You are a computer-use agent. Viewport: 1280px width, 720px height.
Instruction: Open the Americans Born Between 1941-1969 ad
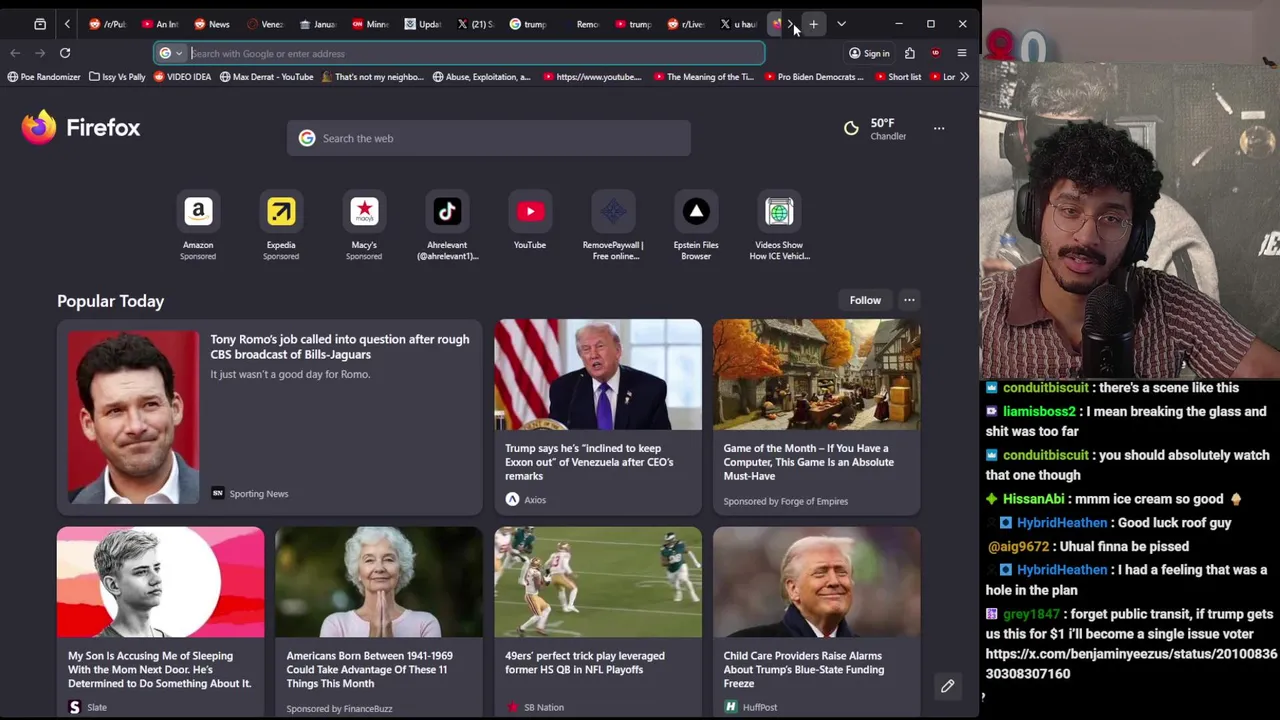(379, 621)
